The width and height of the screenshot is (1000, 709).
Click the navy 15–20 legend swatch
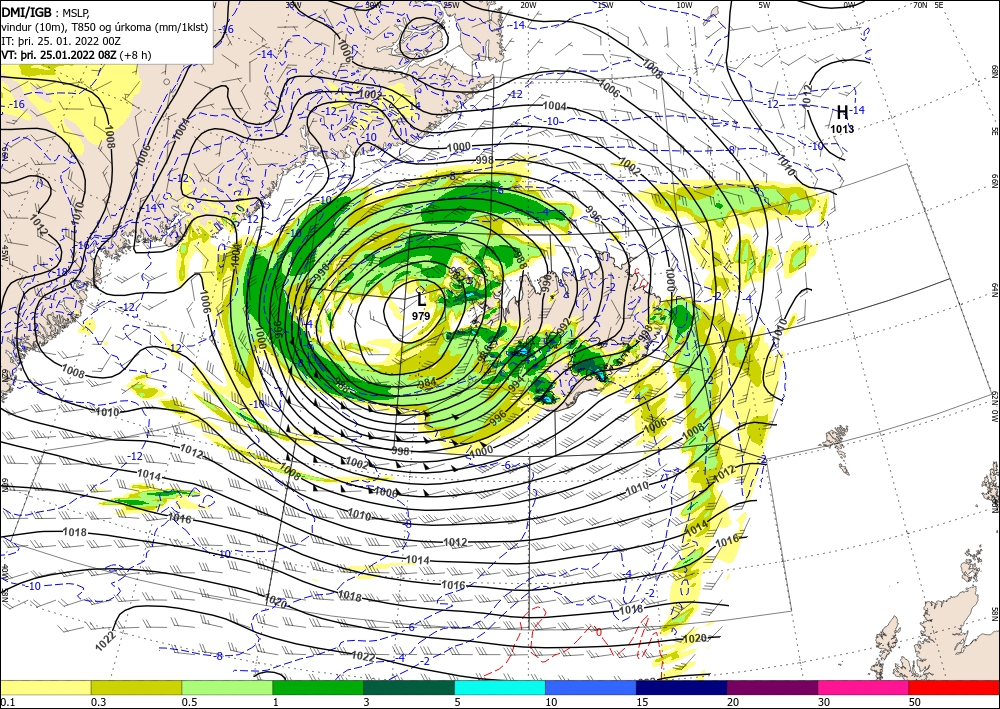681,687
